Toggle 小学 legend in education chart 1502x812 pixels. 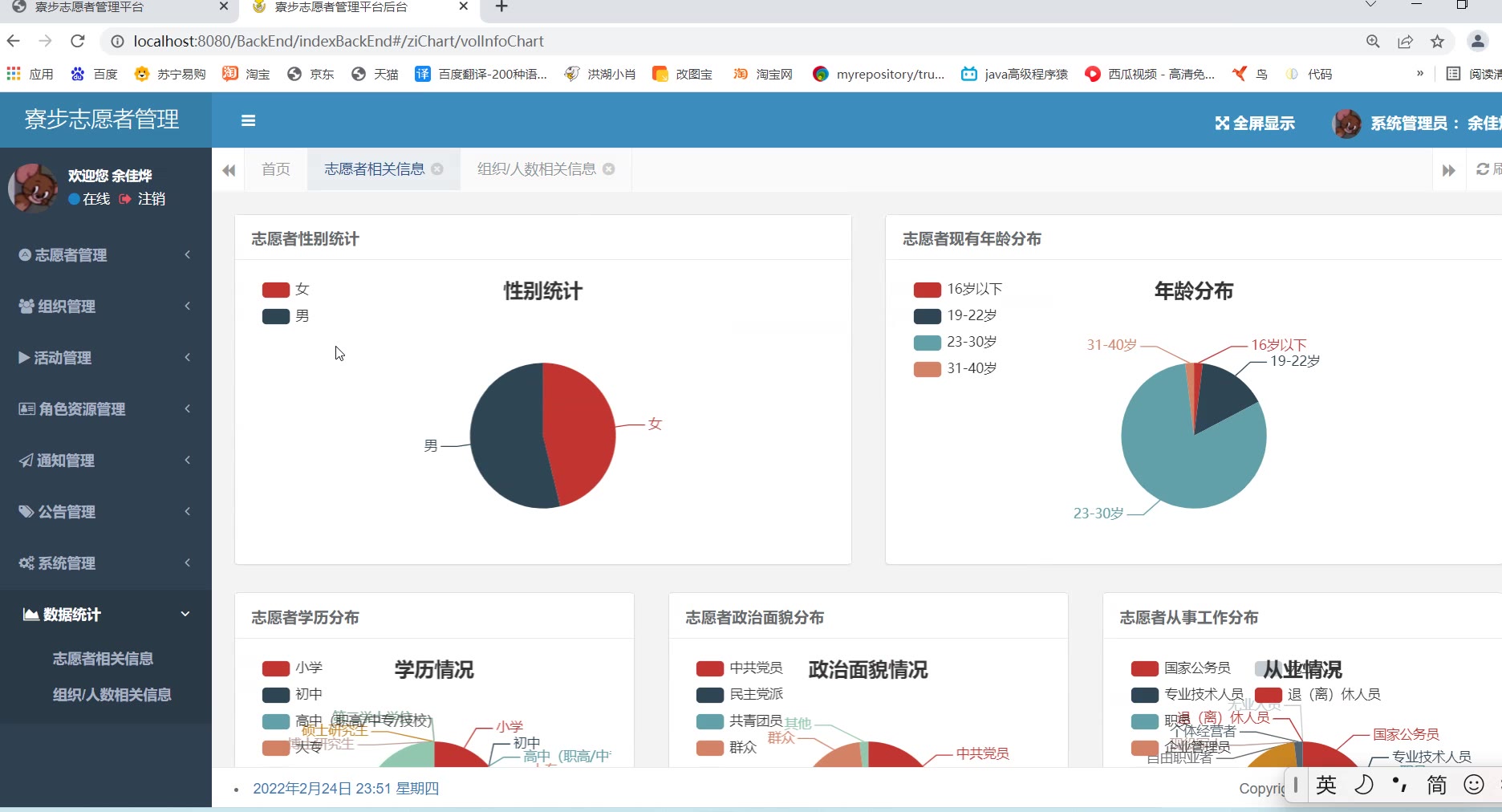[292, 668]
